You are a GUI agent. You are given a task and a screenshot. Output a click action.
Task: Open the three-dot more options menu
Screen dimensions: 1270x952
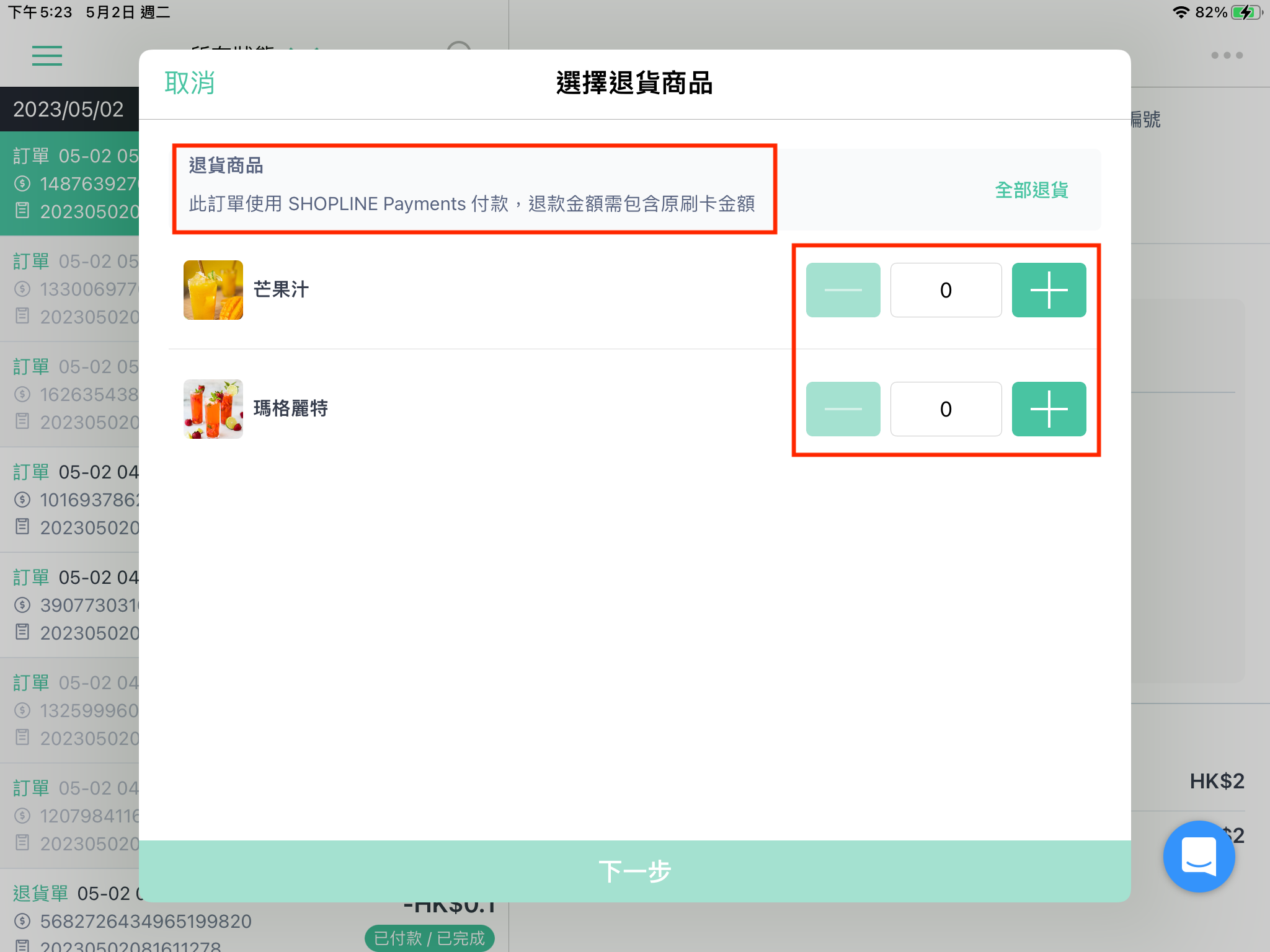[1227, 55]
